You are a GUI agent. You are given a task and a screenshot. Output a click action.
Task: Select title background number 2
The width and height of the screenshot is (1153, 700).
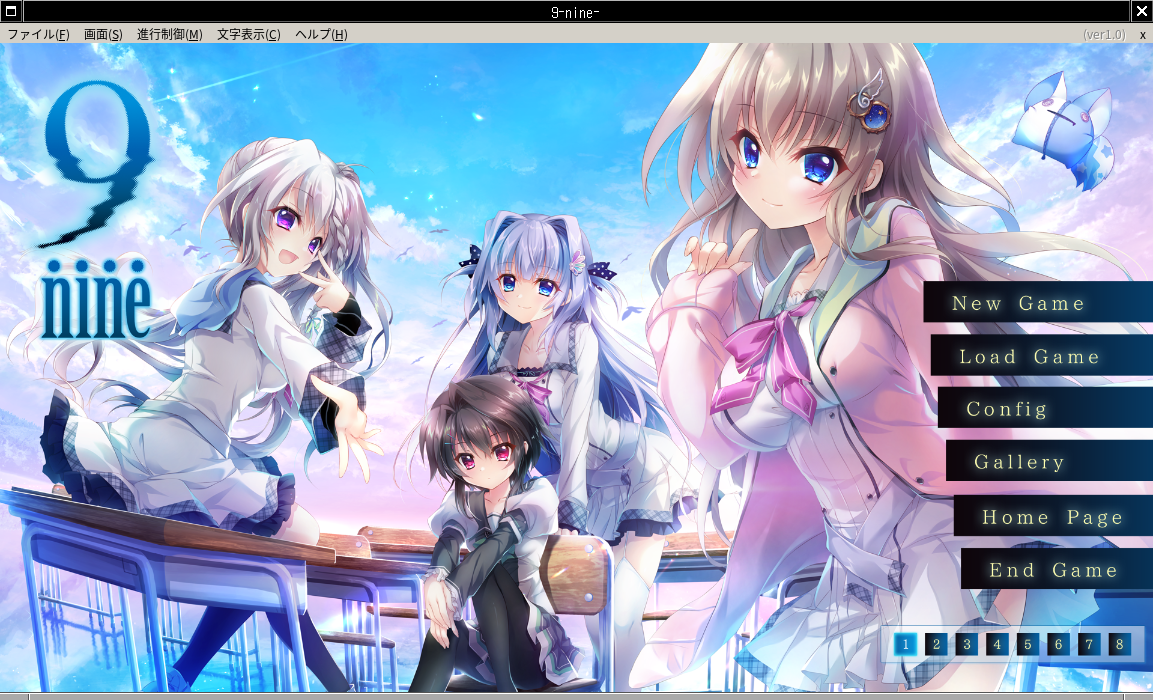[936, 645]
